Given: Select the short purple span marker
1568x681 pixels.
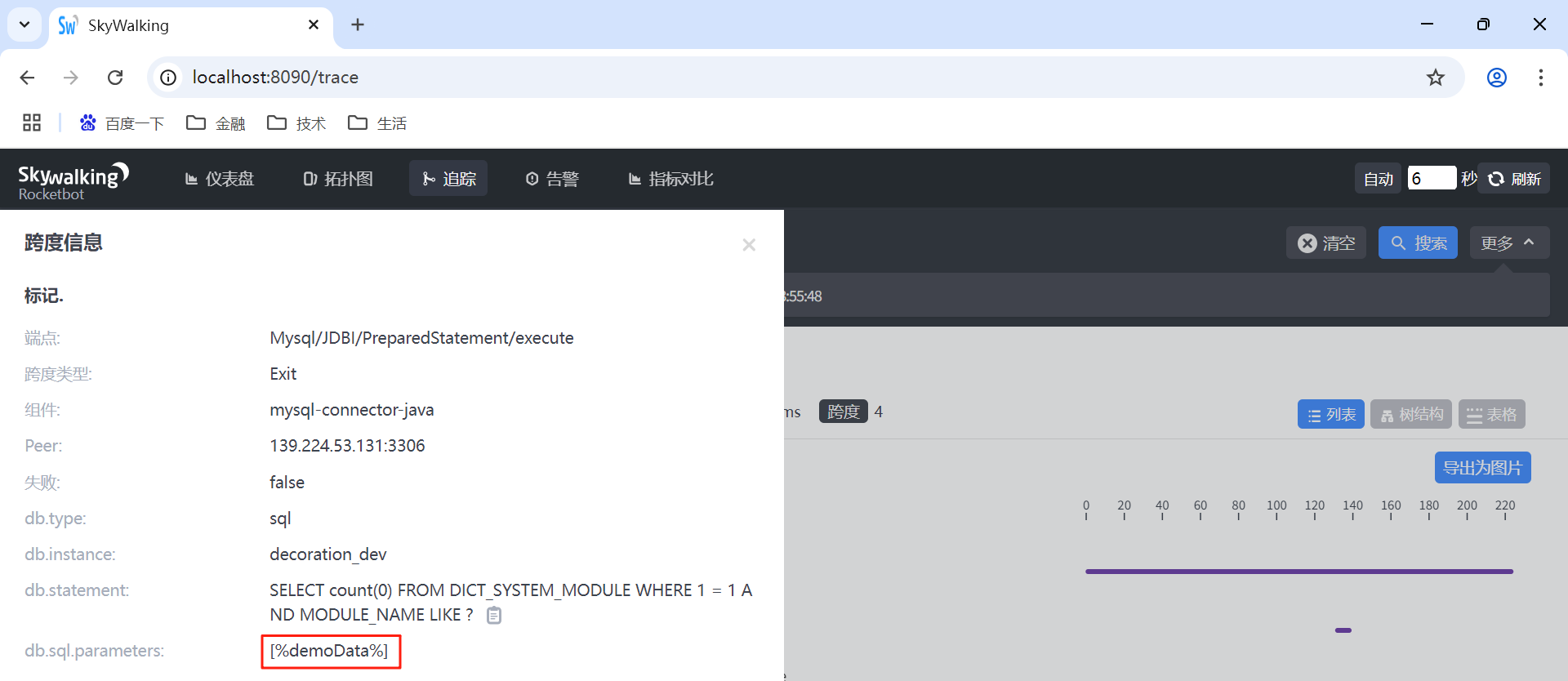Looking at the screenshot, I should click(x=1343, y=630).
